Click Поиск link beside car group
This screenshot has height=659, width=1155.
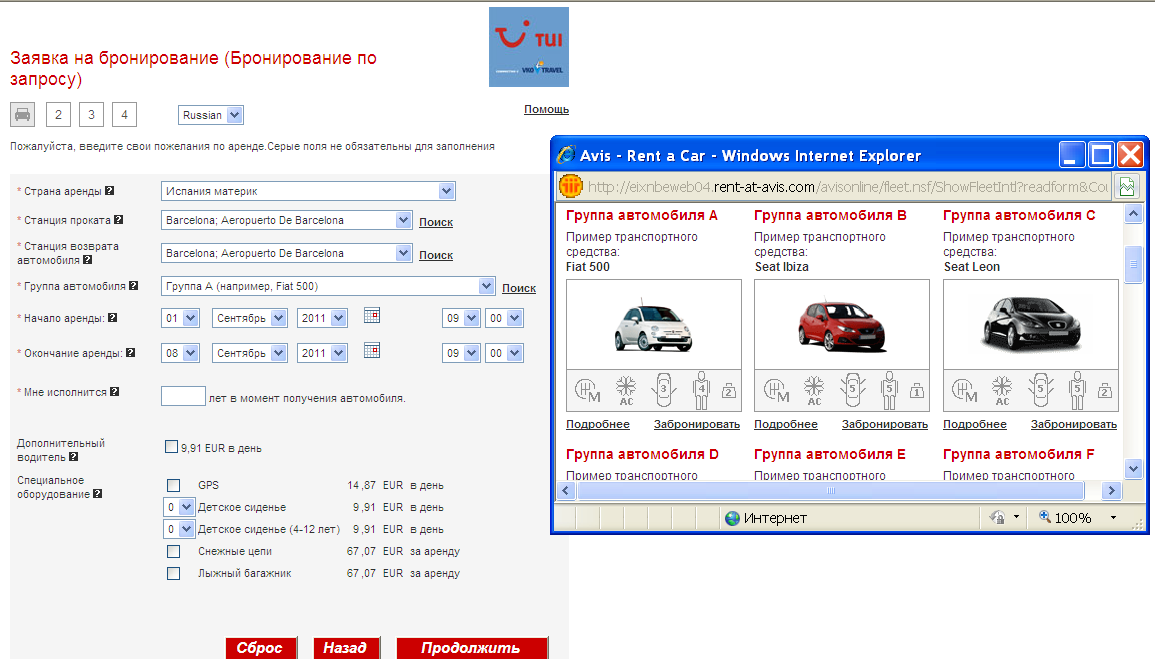click(519, 288)
